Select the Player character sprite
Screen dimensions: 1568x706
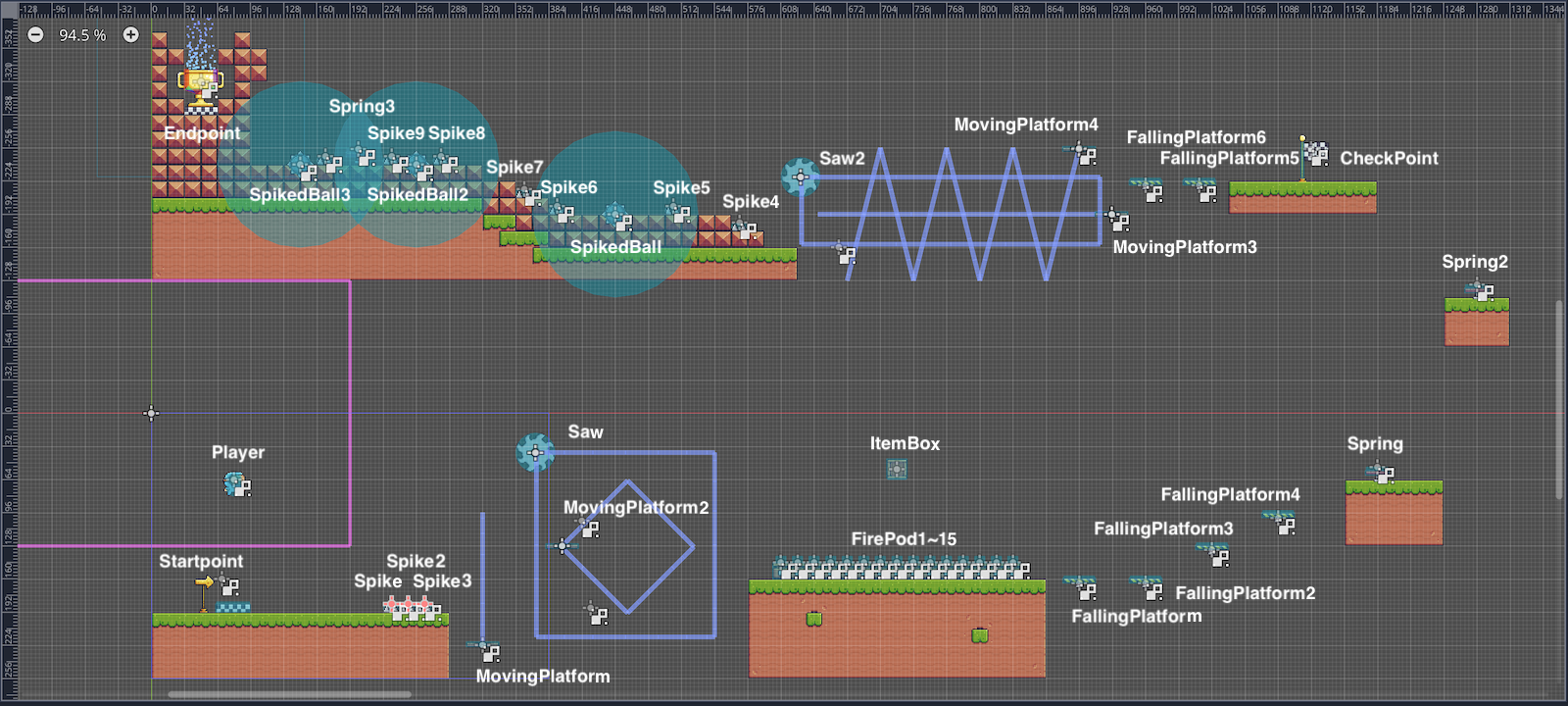236,483
